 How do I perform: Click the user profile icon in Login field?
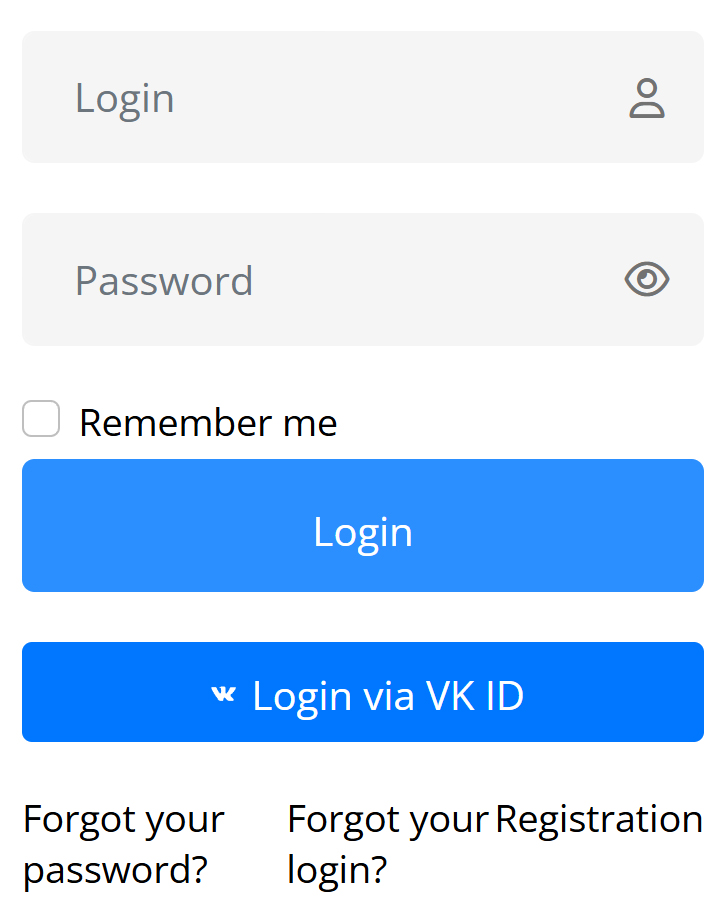pos(647,98)
